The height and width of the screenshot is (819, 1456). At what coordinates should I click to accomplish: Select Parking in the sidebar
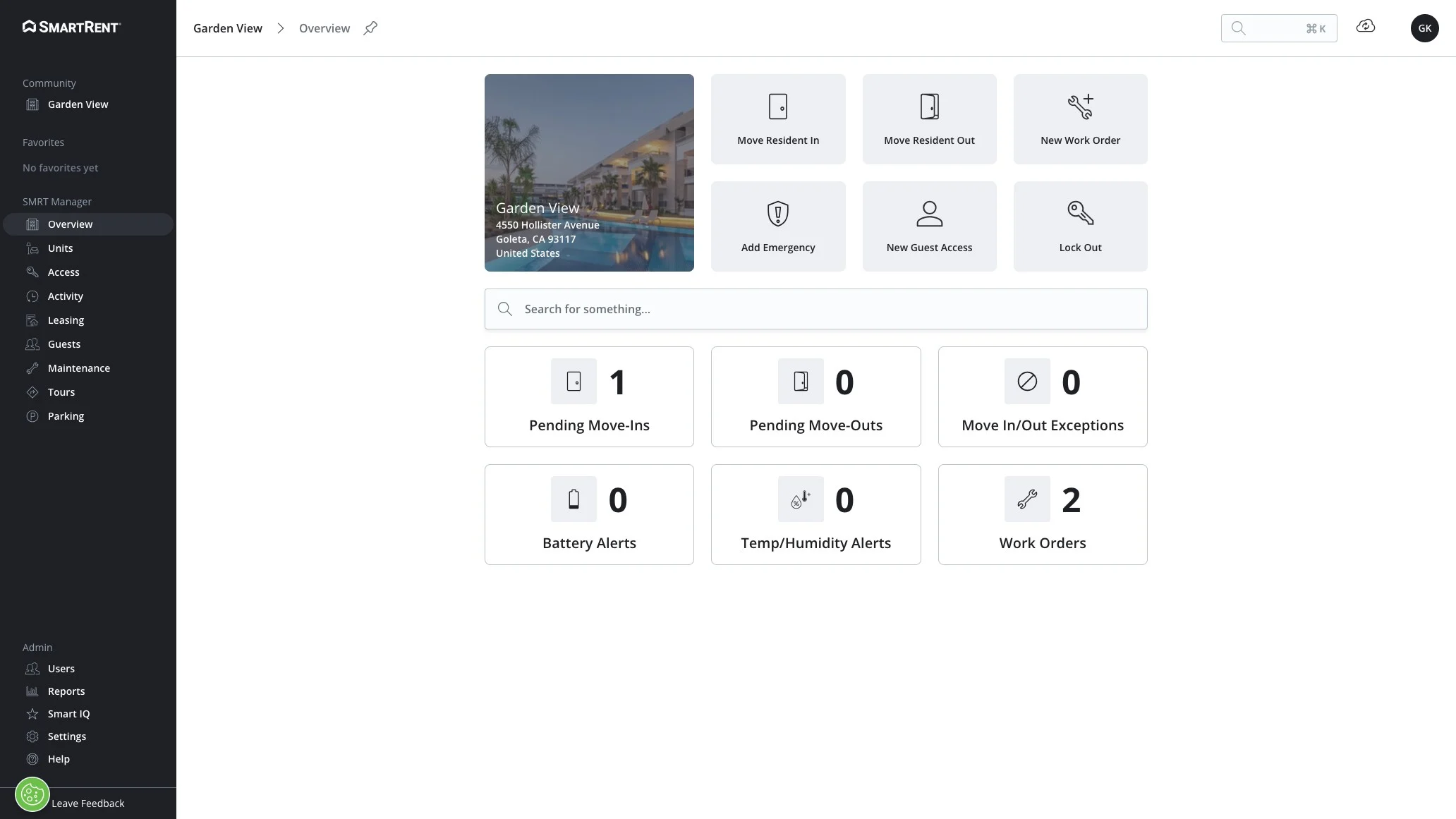click(88, 416)
